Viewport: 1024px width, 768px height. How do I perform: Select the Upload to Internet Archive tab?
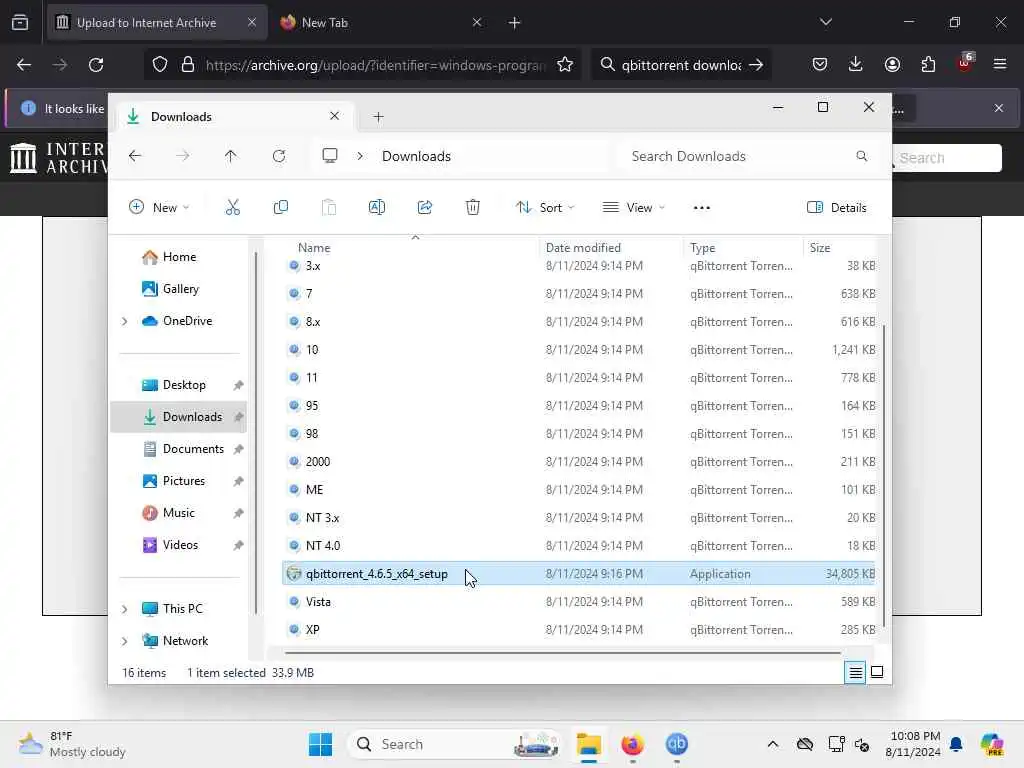(x=157, y=23)
